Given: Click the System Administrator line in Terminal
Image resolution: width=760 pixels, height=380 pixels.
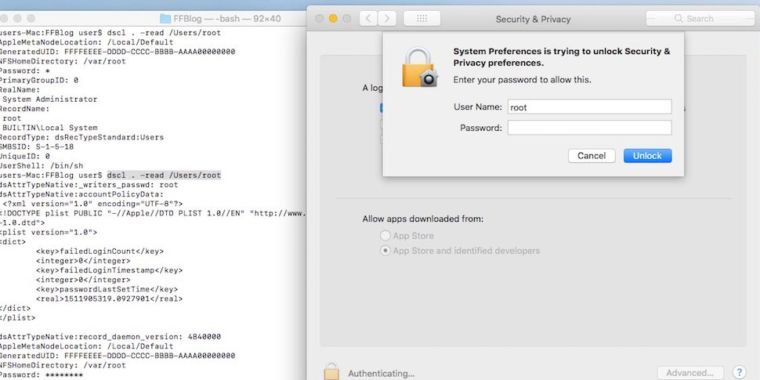Looking at the screenshot, I should pyautogui.click(x=50, y=99).
